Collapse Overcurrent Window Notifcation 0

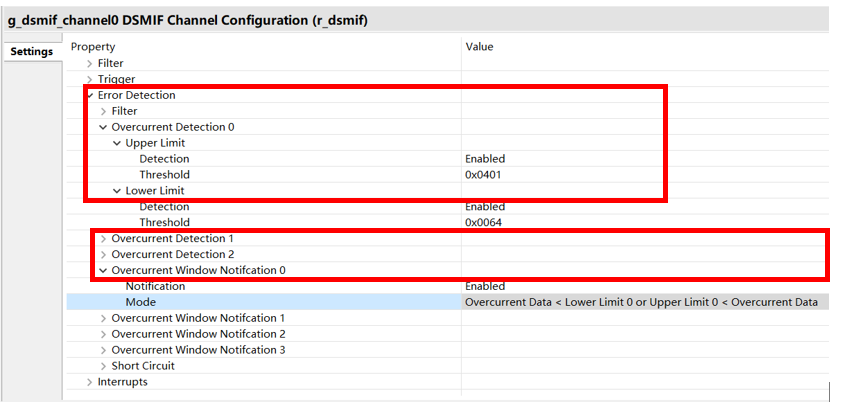click(104, 270)
